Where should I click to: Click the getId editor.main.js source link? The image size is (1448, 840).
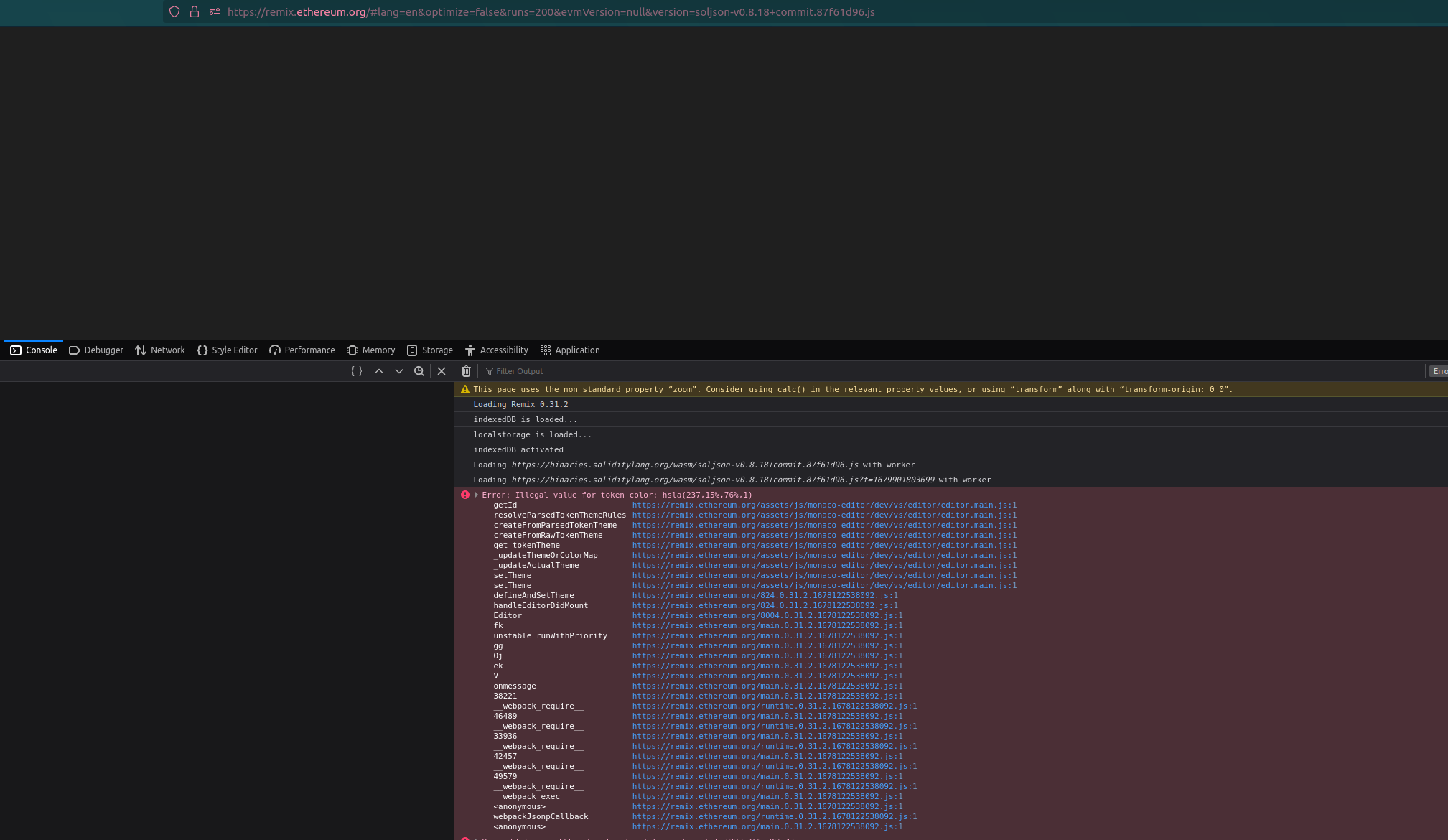[824, 505]
